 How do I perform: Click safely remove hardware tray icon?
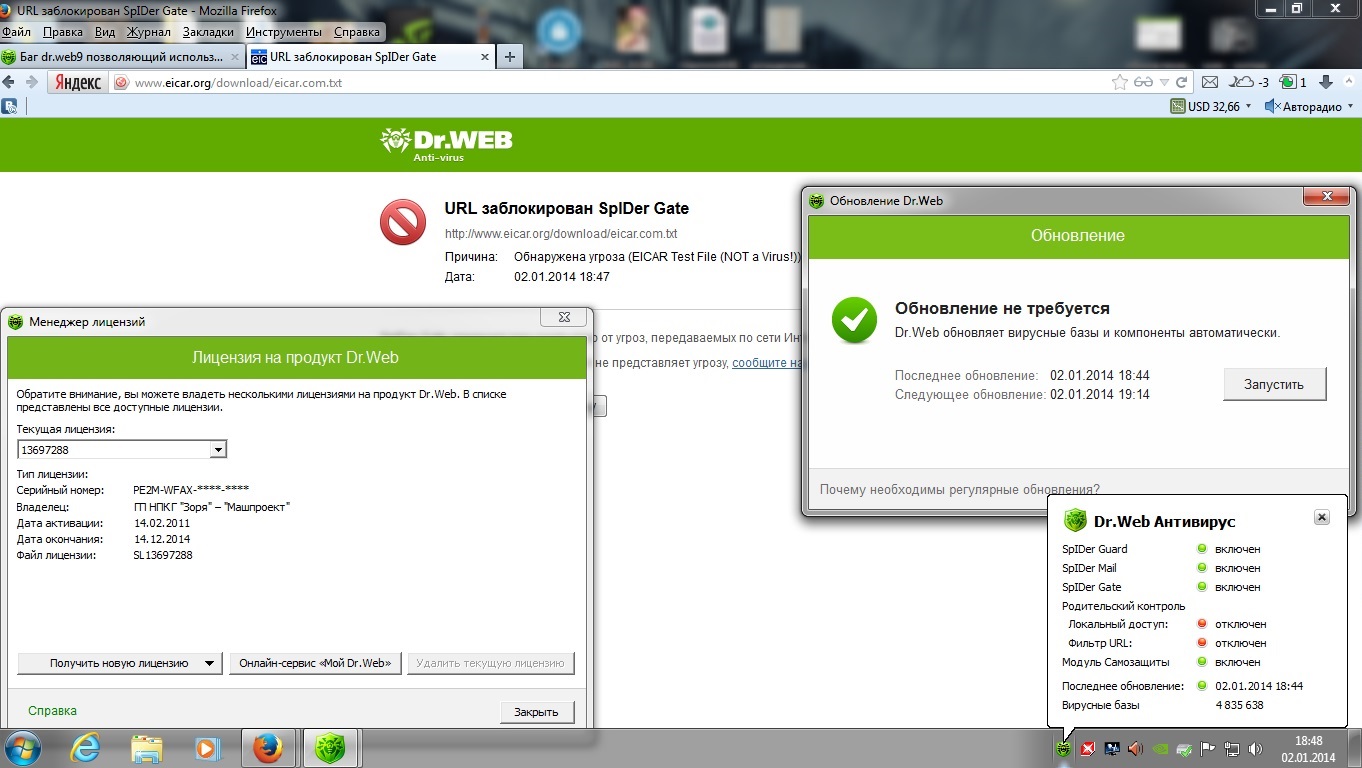[1183, 748]
